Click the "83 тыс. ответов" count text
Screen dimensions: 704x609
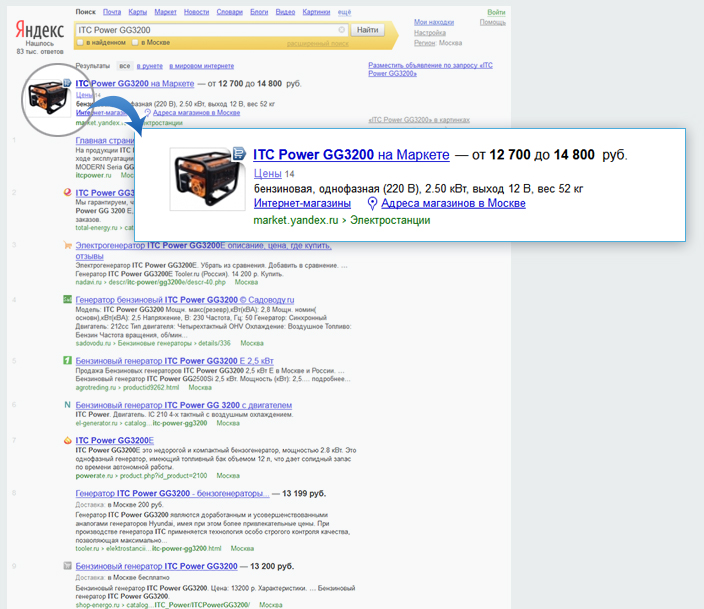[40, 52]
